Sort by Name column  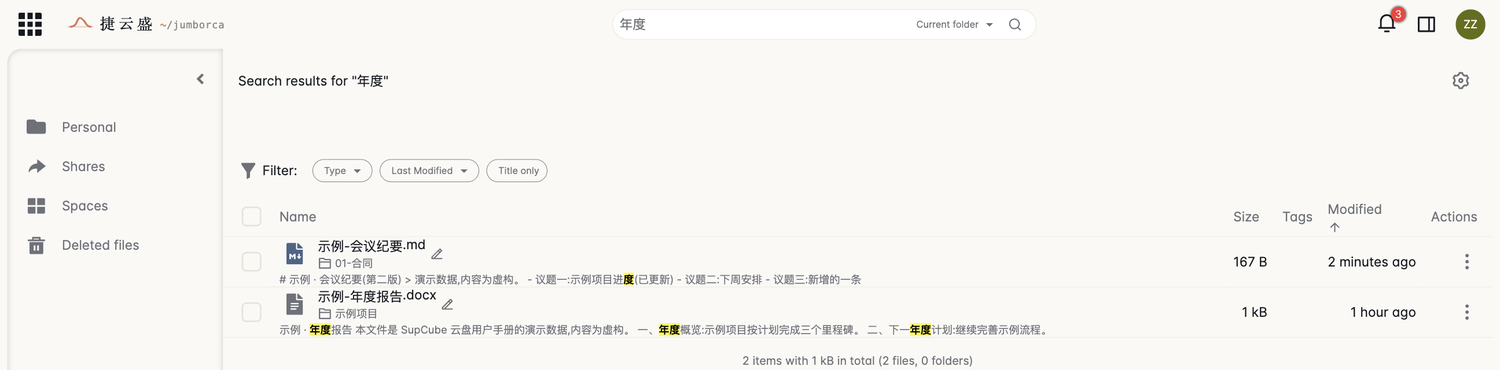pos(298,217)
